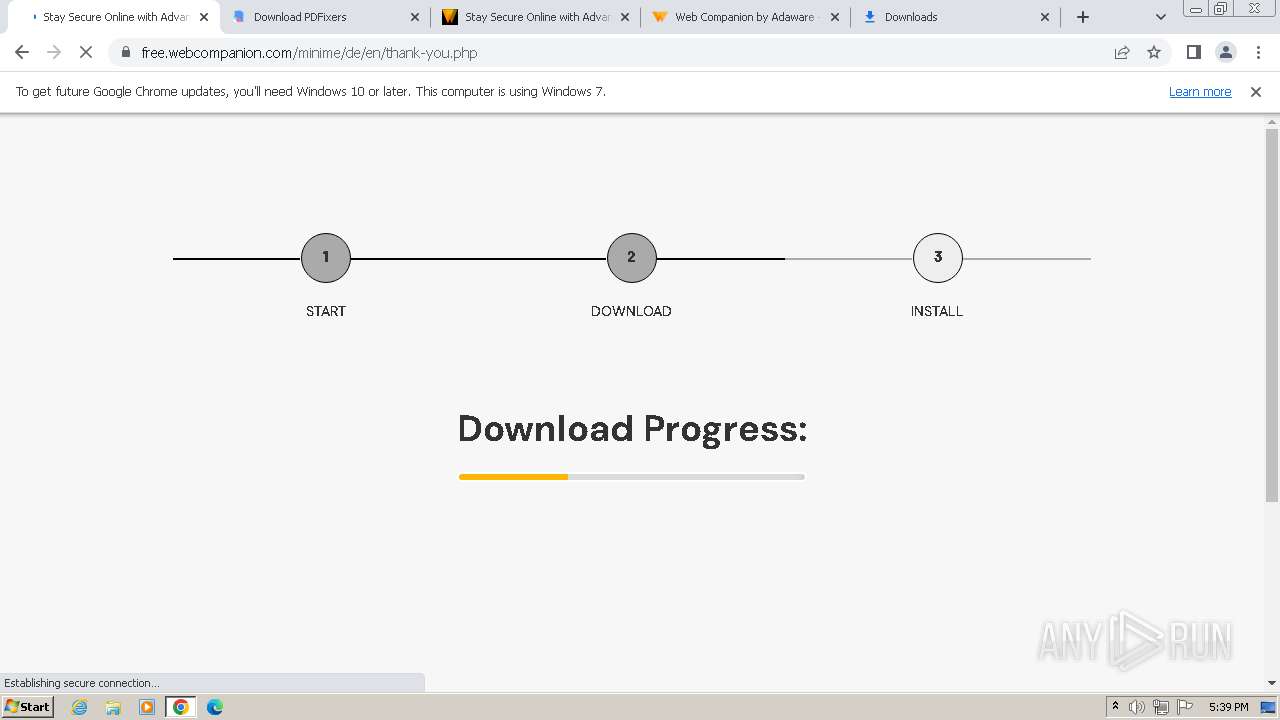Expand the tab search dropdown
The height and width of the screenshot is (720, 1280).
(x=1161, y=17)
